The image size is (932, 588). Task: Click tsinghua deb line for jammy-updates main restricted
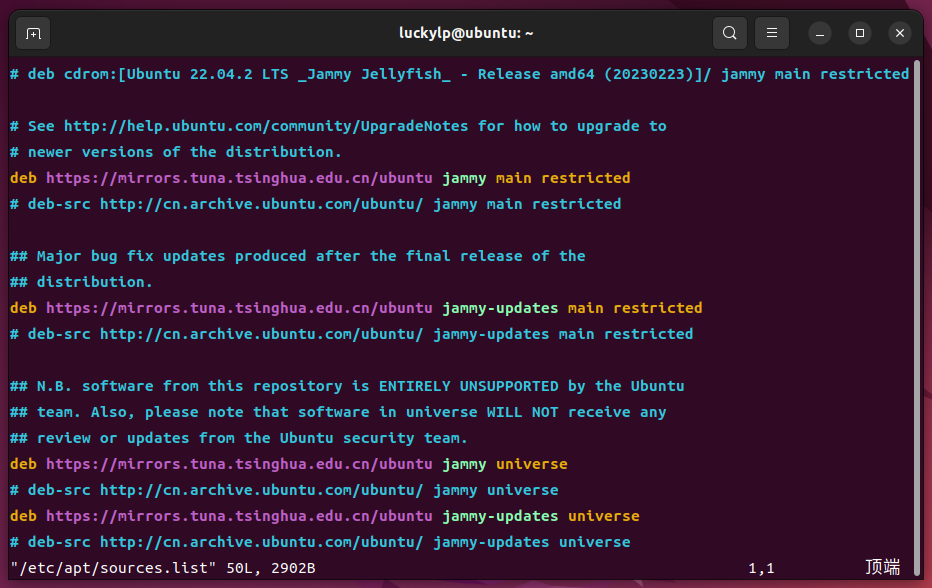pos(356,309)
